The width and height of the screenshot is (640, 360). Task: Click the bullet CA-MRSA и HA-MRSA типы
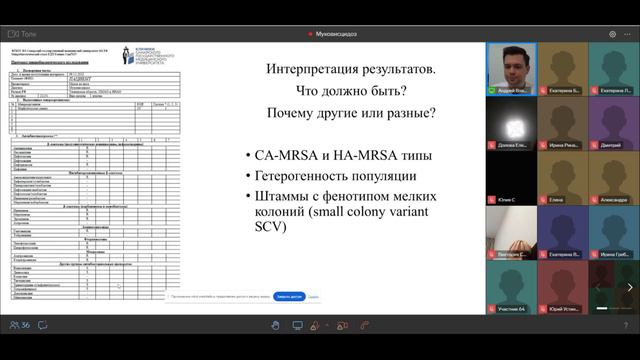[x=343, y=156]
